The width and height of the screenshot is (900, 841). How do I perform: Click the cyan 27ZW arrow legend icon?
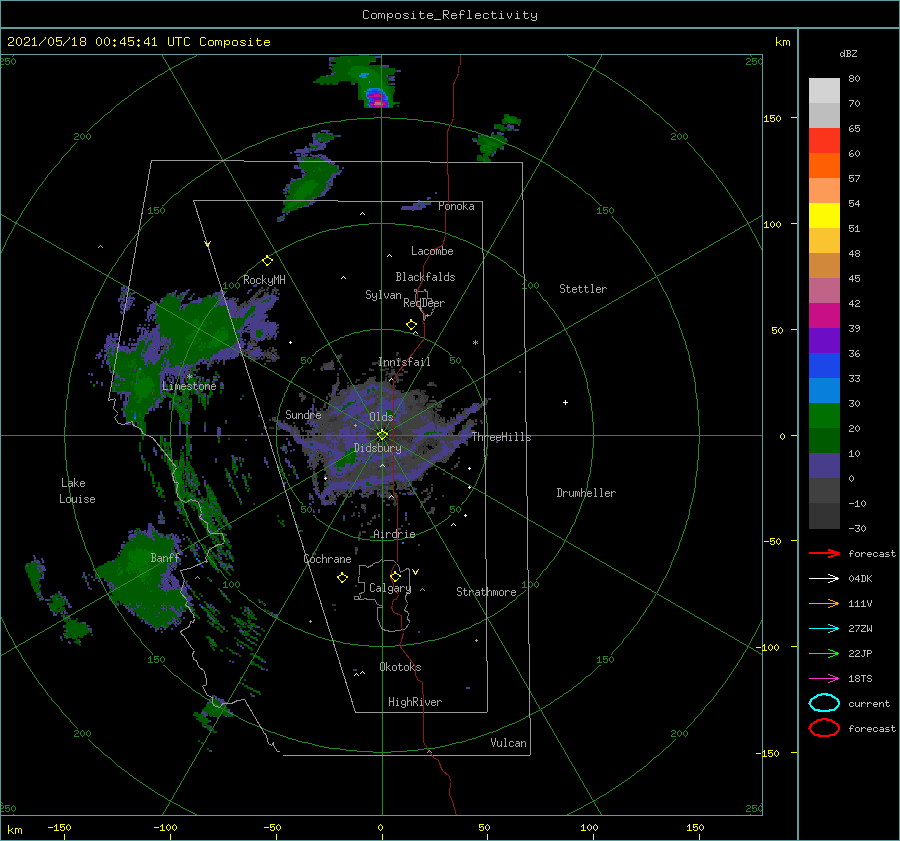point(824,629)
